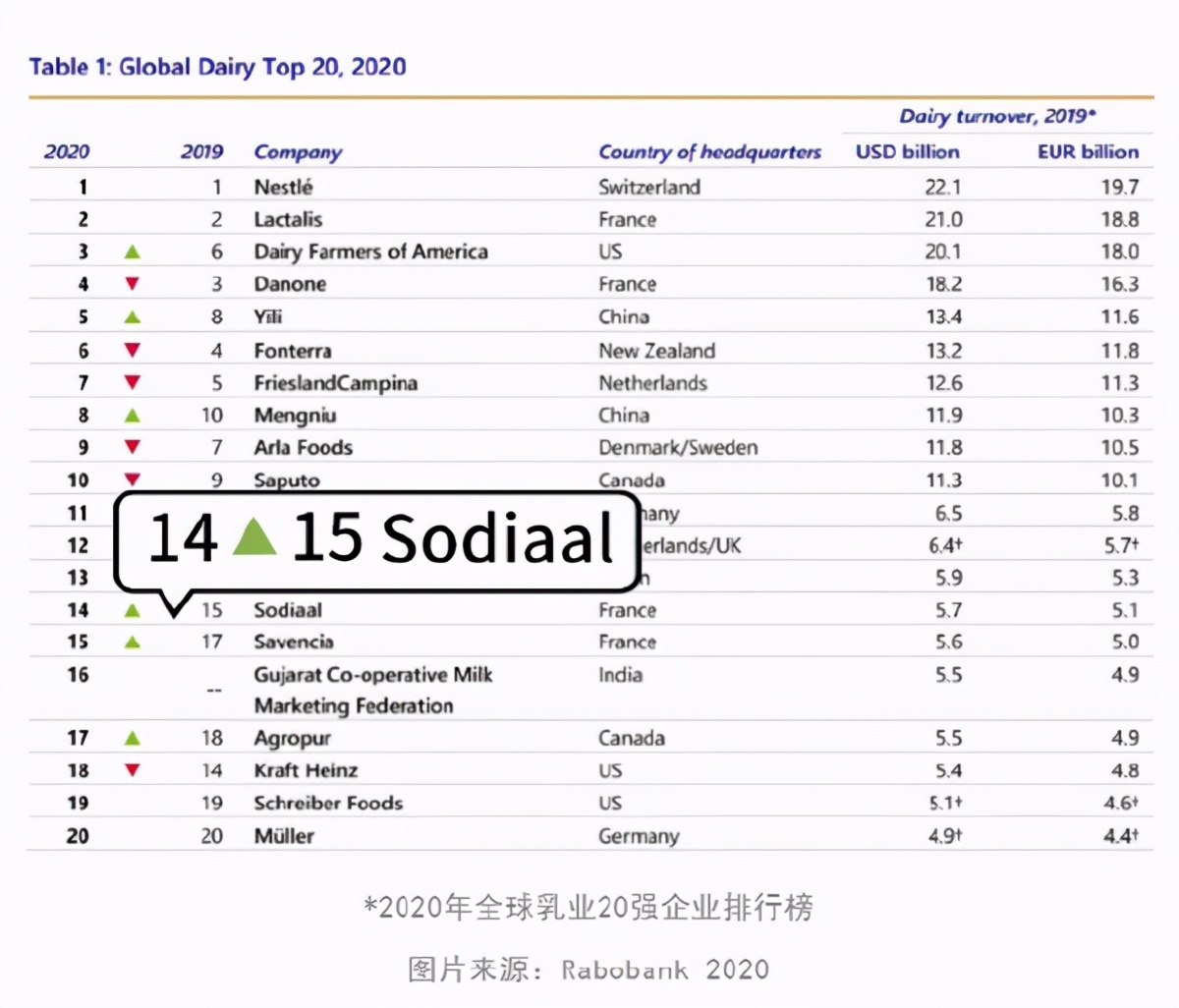Click the EUR value '5.3' in row 13
1179x1008 pixels.
click(x=1125, y=578)
